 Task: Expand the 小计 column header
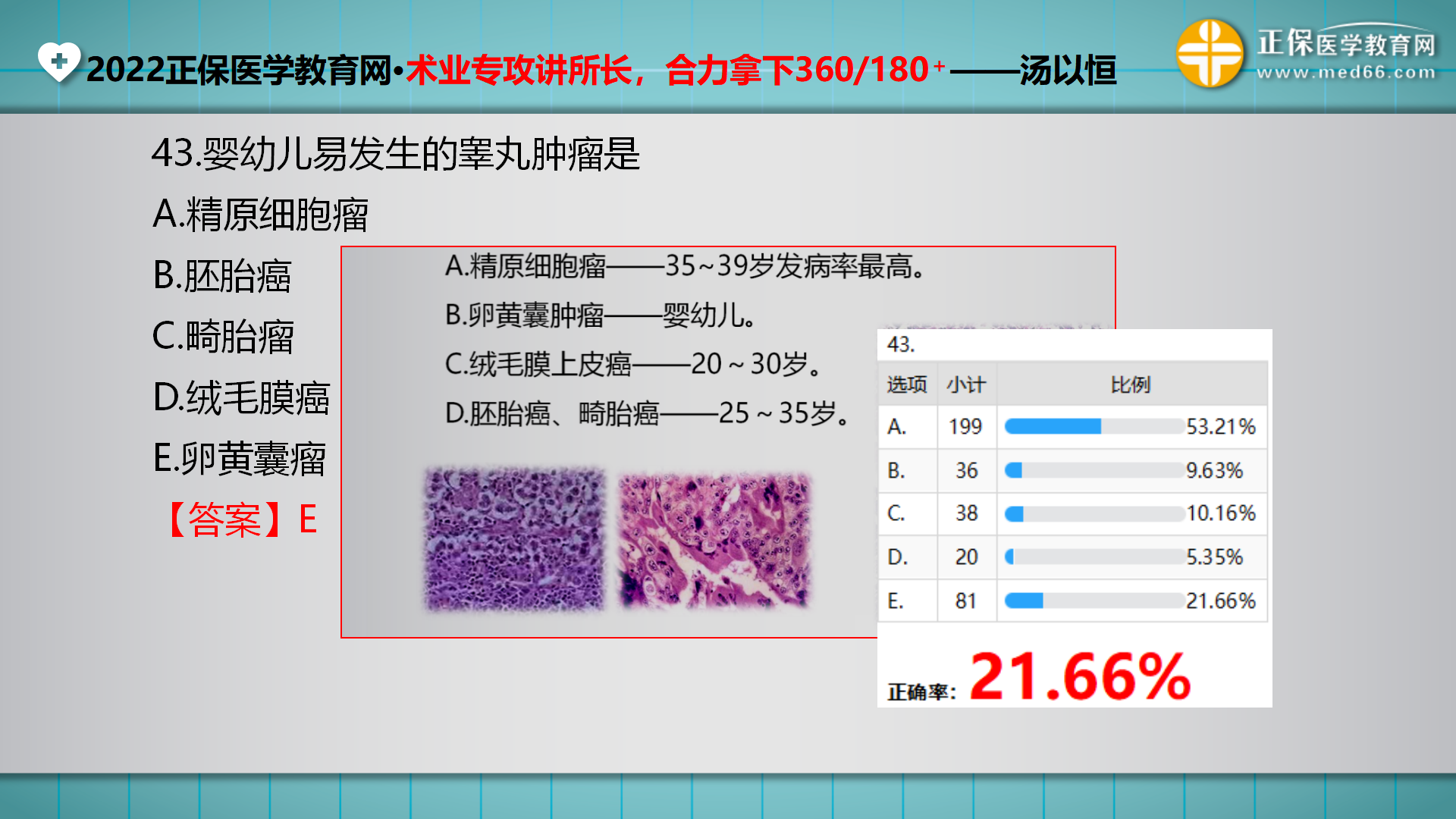(966, 384)
